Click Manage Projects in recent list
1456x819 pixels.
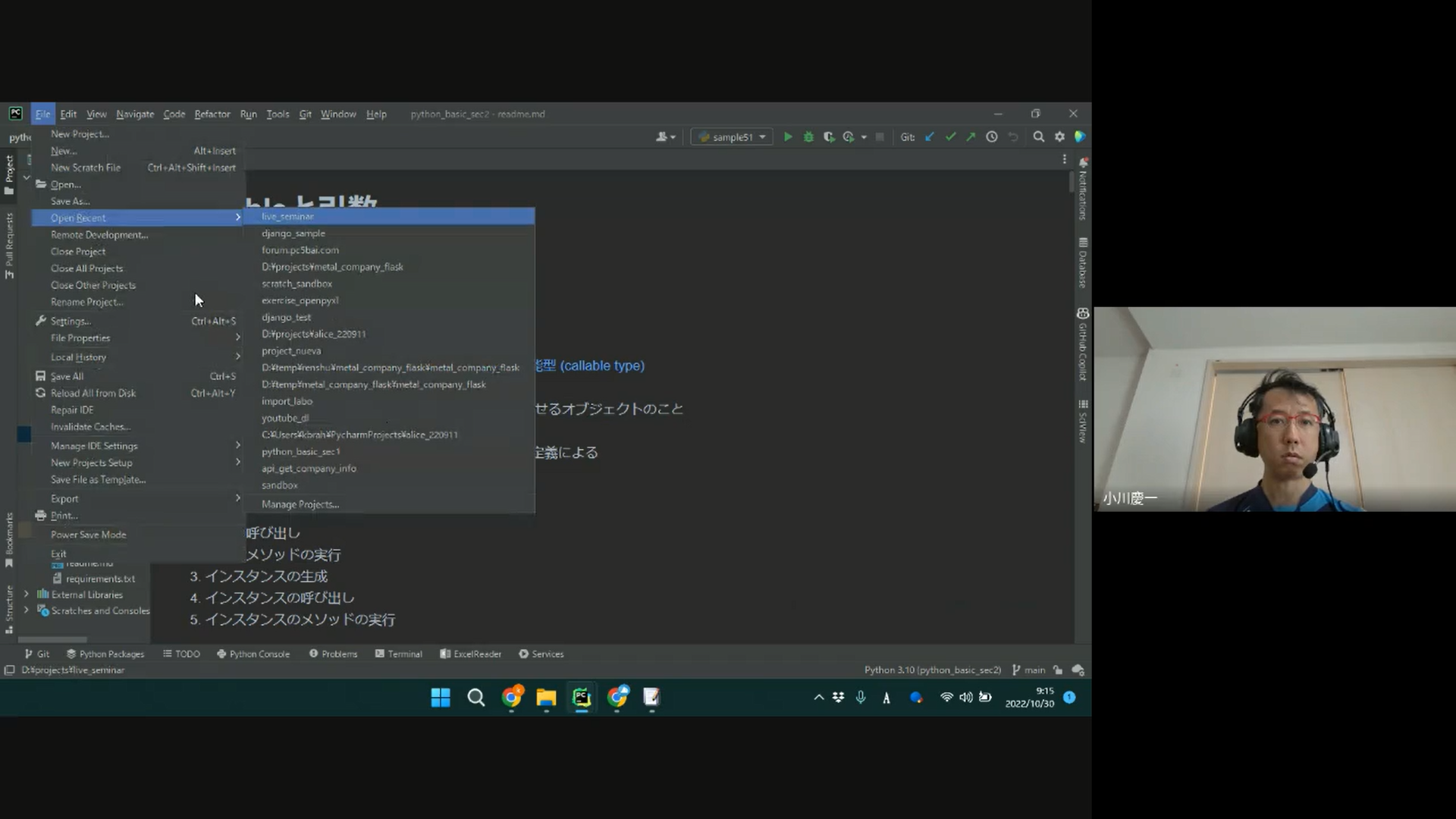[x=300, y=504]
